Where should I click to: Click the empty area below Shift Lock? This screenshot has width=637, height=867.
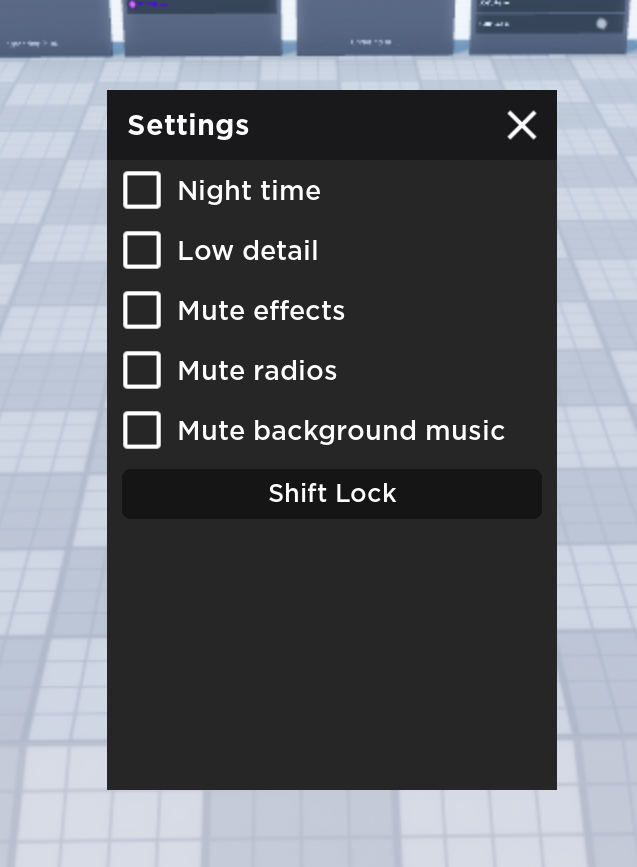coord(332,650)
